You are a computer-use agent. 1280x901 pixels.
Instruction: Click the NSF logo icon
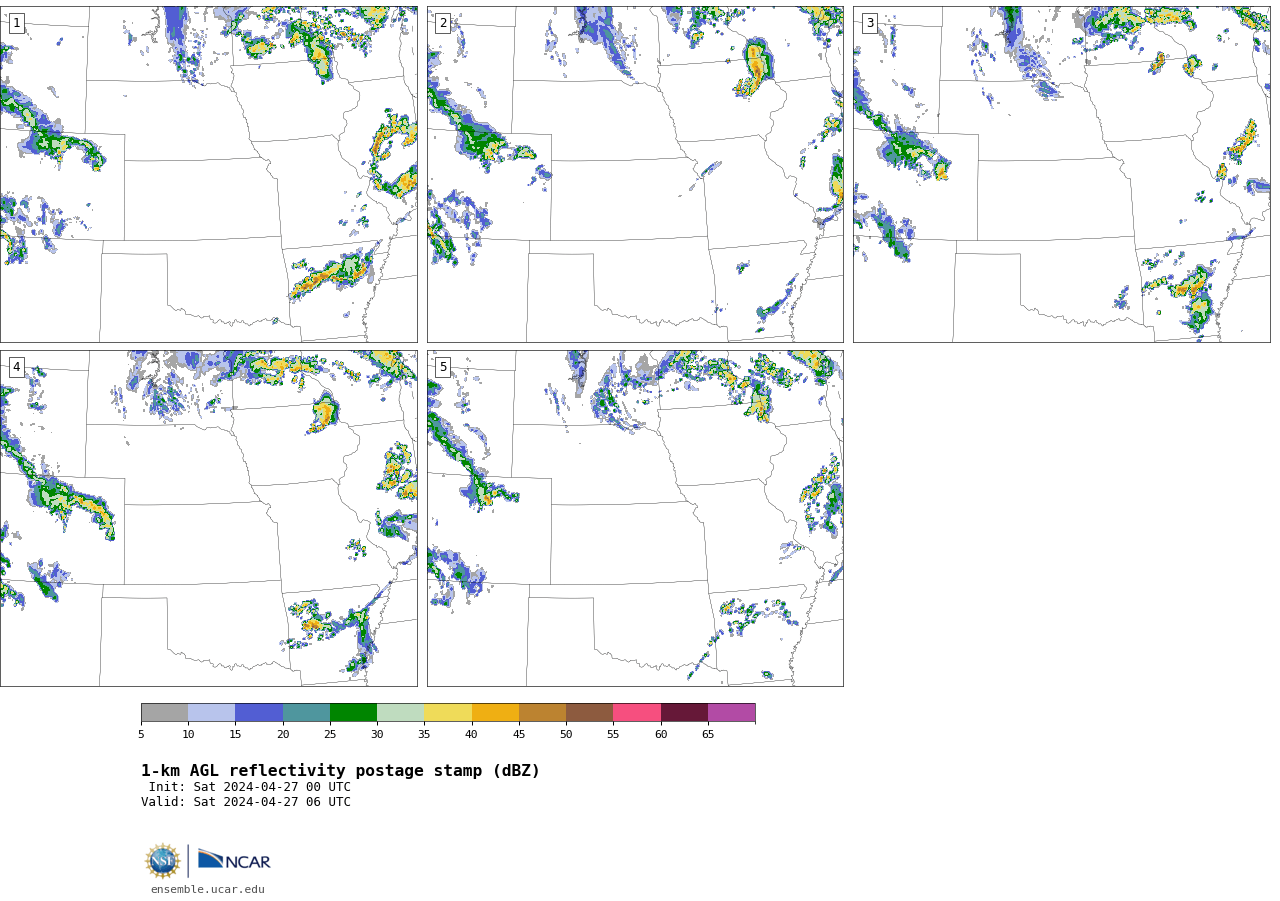tap(163, 861)
